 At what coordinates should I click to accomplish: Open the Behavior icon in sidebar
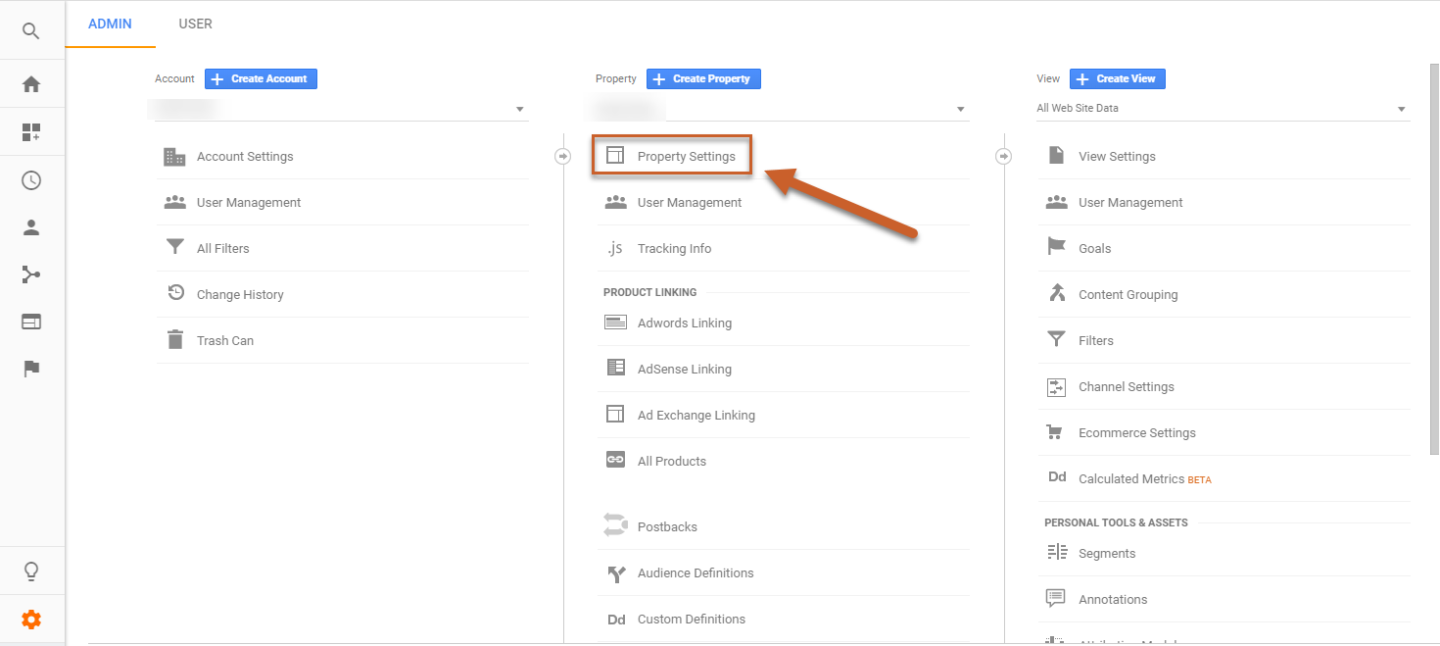[31, 322]
